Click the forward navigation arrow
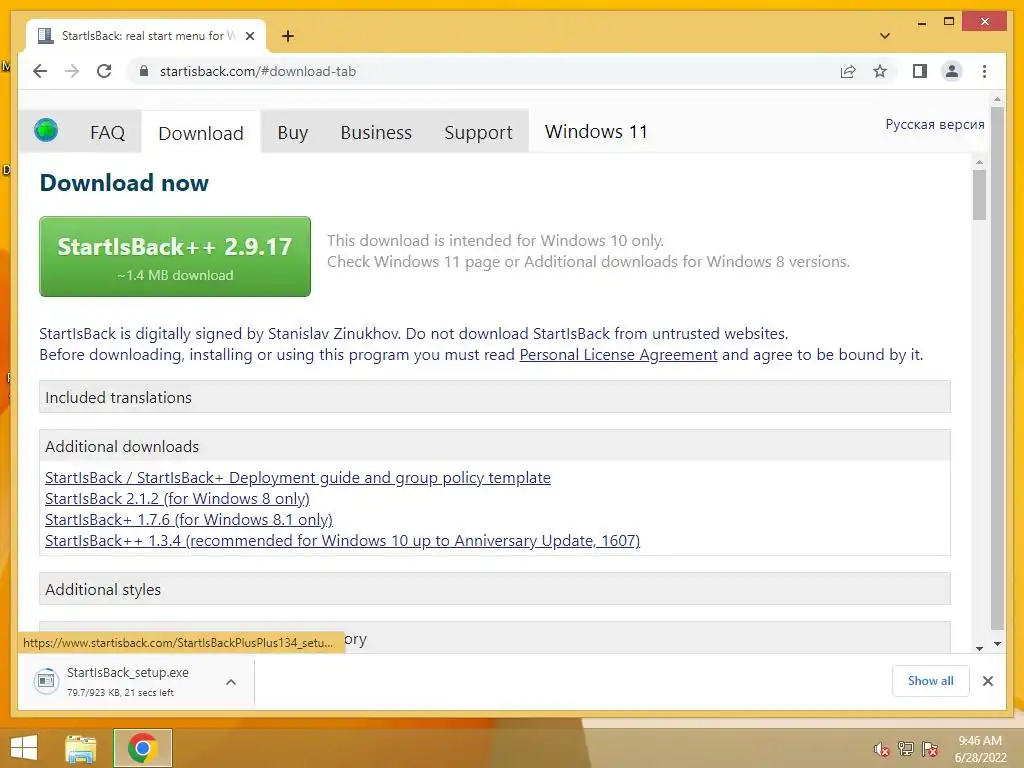The height and width of the screenshot is (768, 1024). [x=72, y=71]
